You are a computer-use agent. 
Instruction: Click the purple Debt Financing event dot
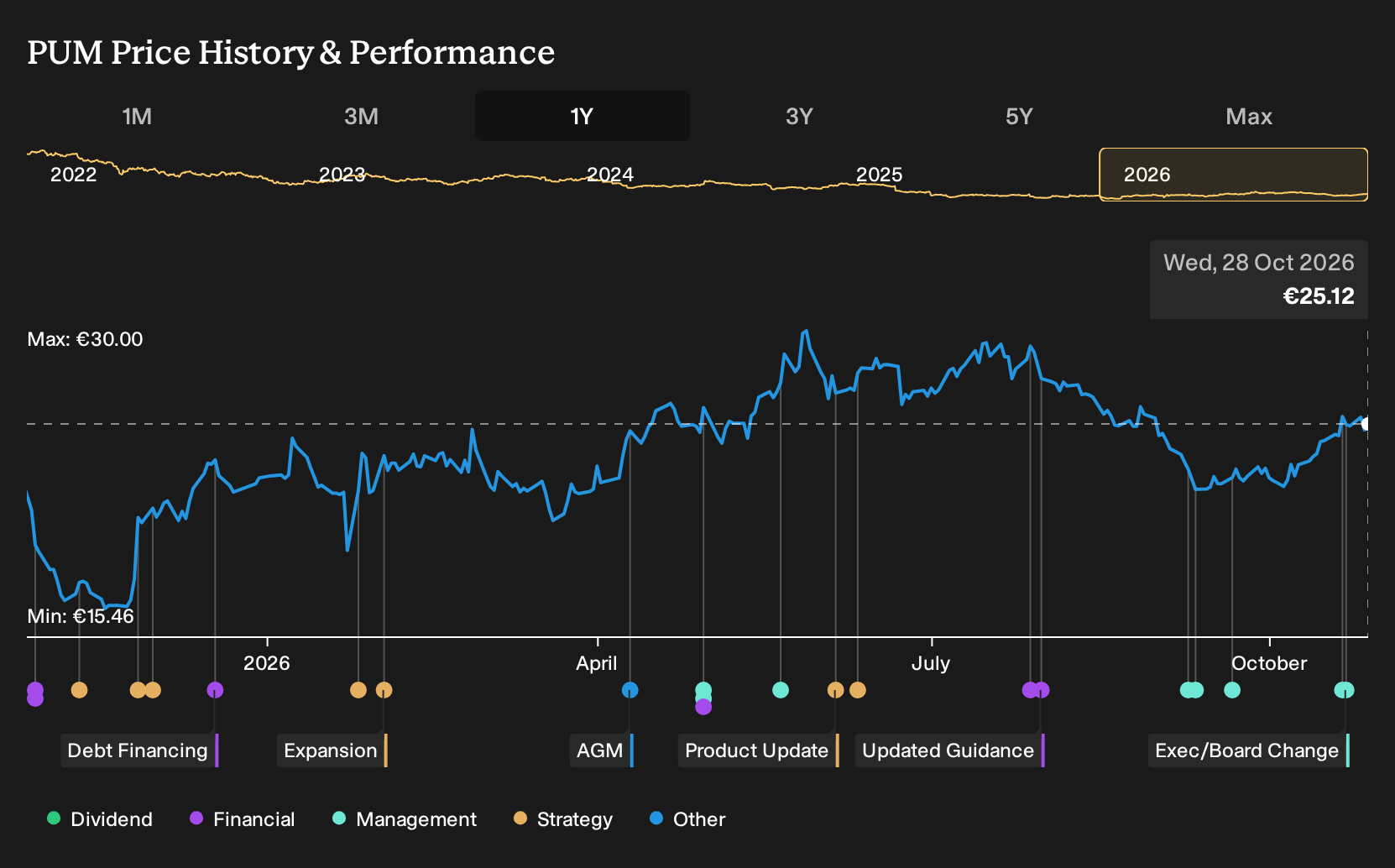coord(215,690)
